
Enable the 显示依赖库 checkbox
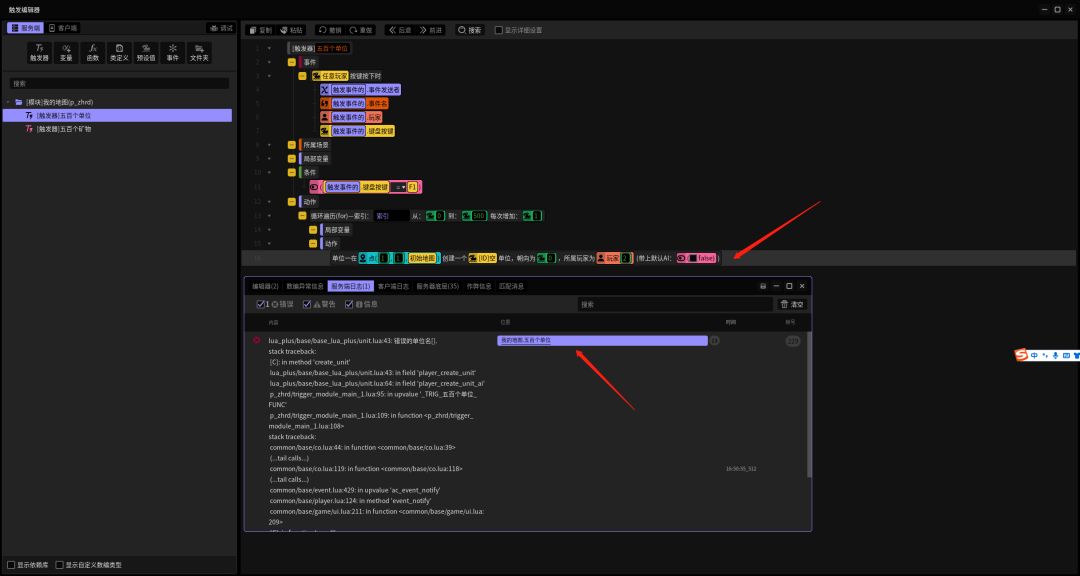pyautogui.click(x=11, y=565)
